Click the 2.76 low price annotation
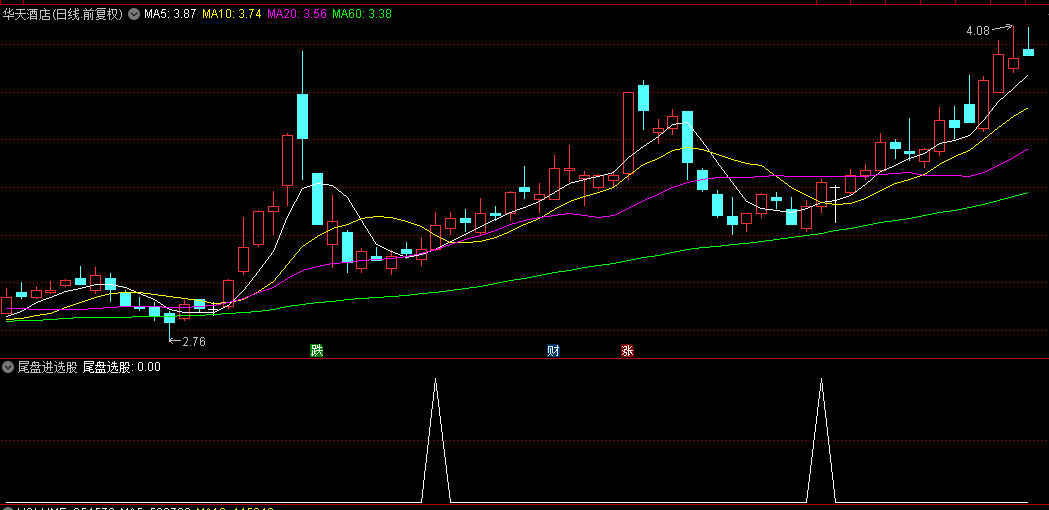 click(x=193, y=341)
